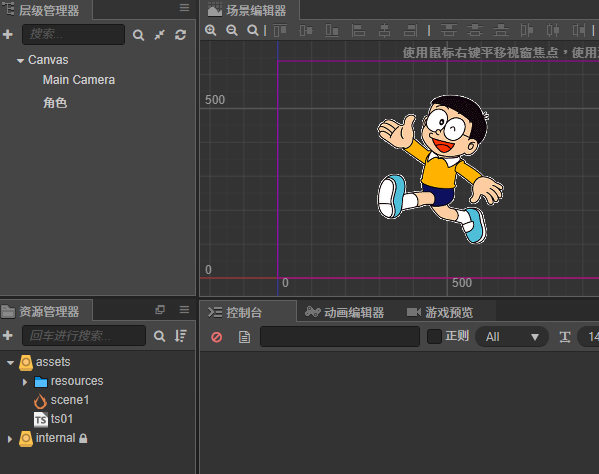Image resolution: width=599 pixels, height=474 pixels.
Task: Align selected nodes to top edge
Action: (x=280, y=30)
